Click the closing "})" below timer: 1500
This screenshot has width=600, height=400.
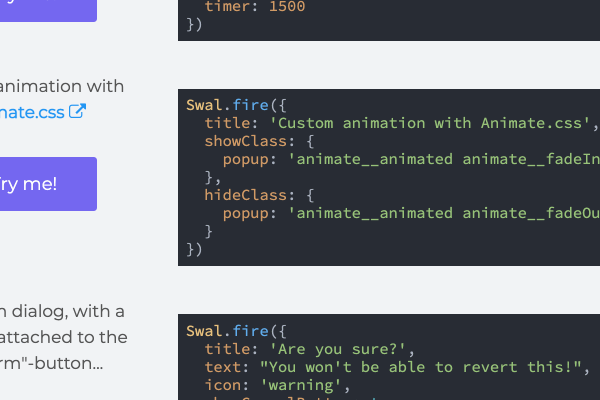(x=194, y=24)
